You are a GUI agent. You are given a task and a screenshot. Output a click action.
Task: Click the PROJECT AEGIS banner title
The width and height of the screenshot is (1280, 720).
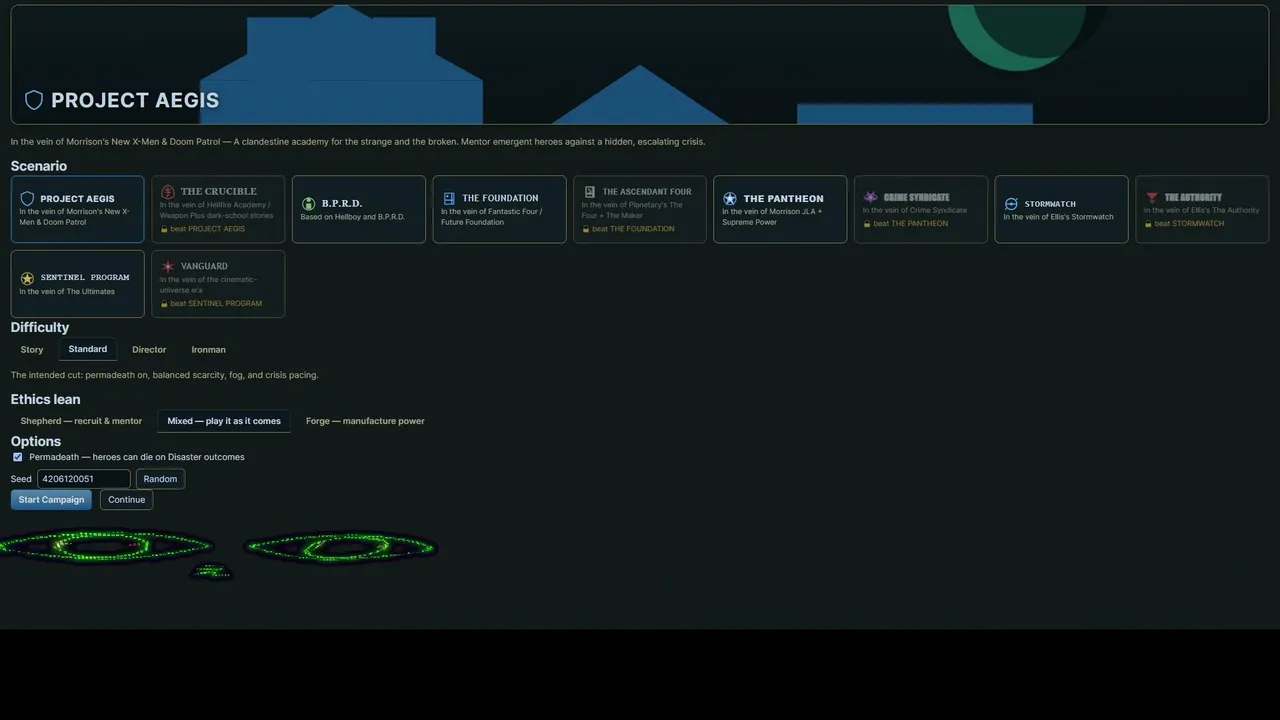(135, 100)
